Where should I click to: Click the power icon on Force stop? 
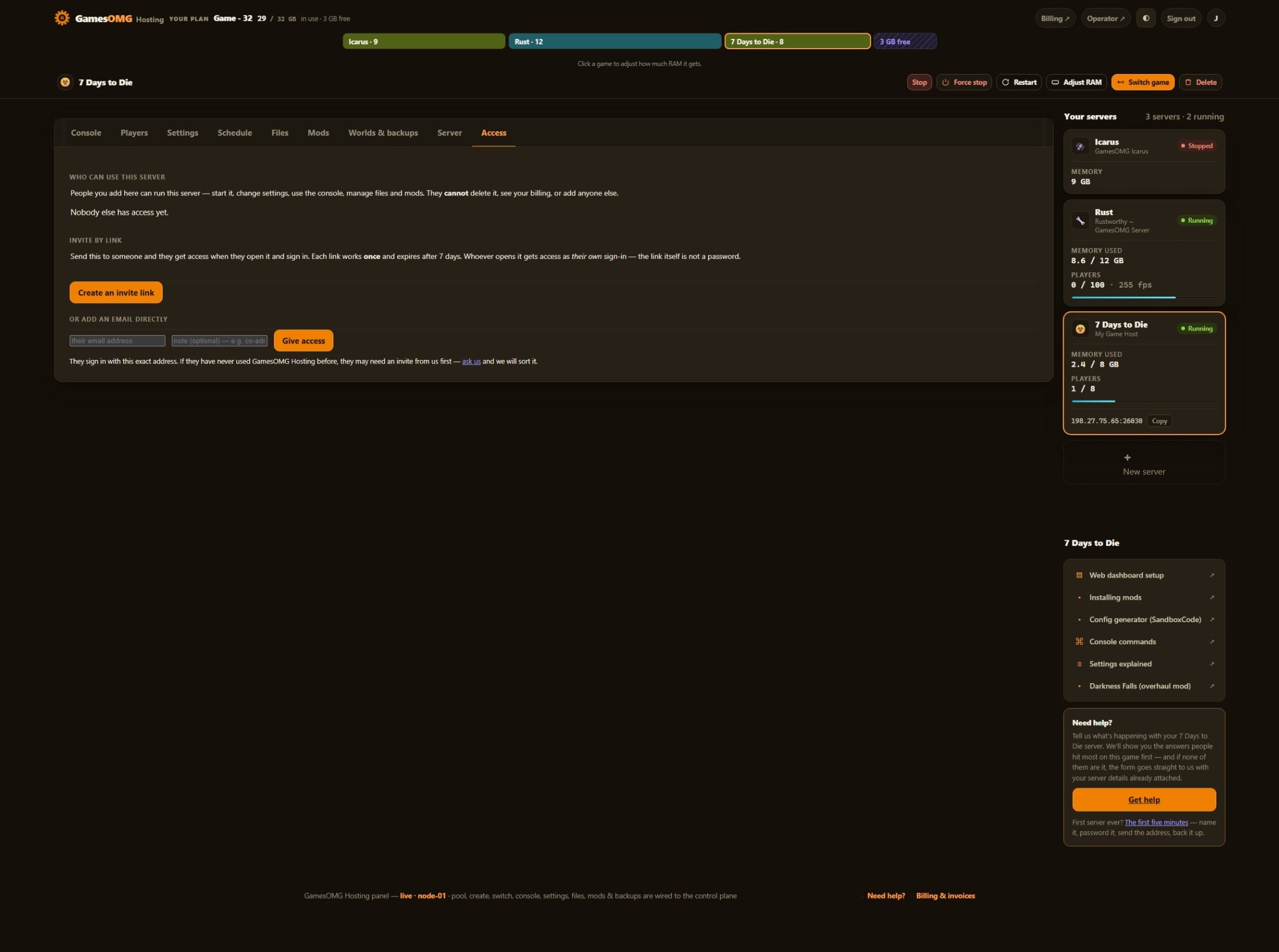[946, 82]
